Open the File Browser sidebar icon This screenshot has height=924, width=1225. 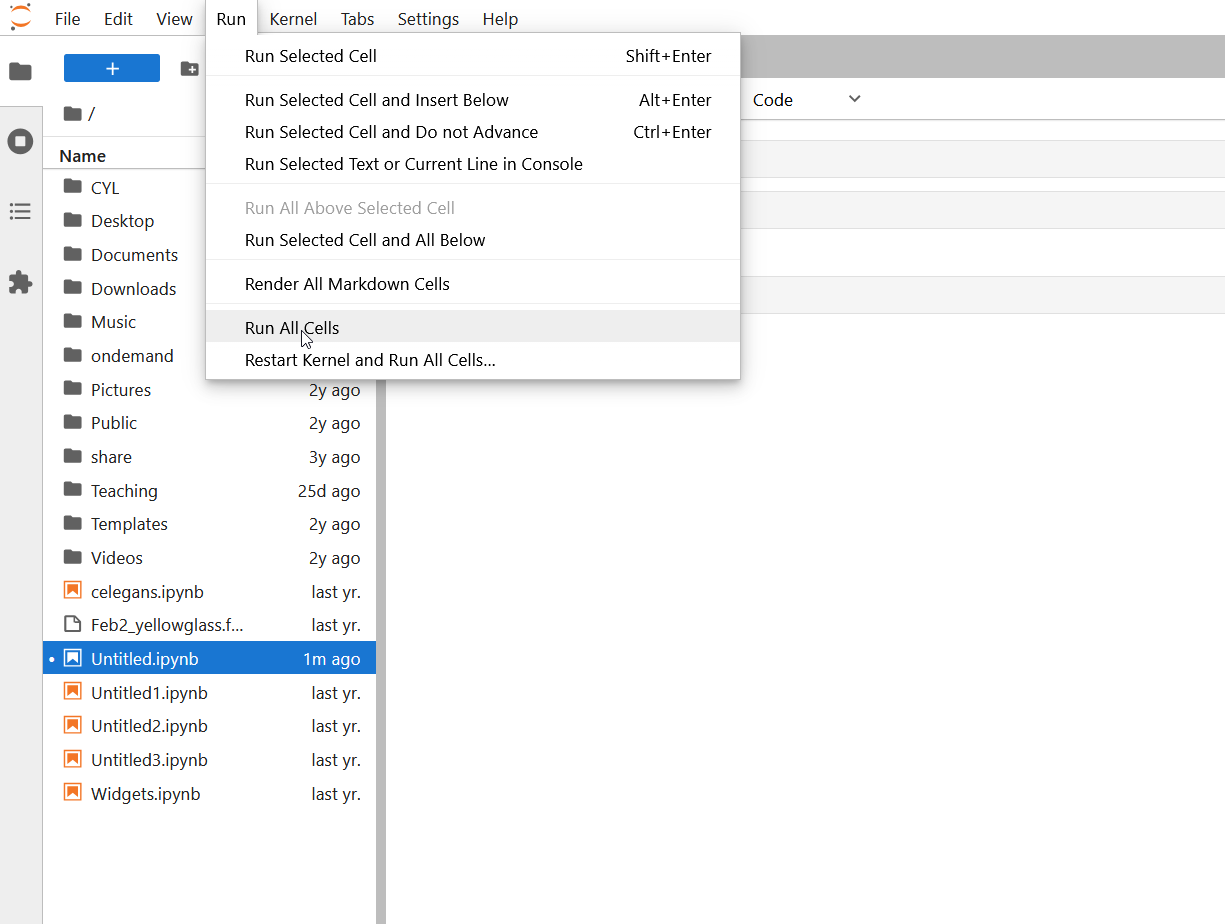click(x=20, y=71)
